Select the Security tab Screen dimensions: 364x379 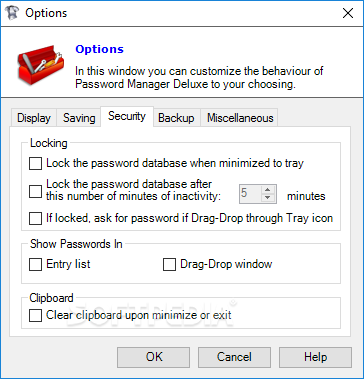127,116
